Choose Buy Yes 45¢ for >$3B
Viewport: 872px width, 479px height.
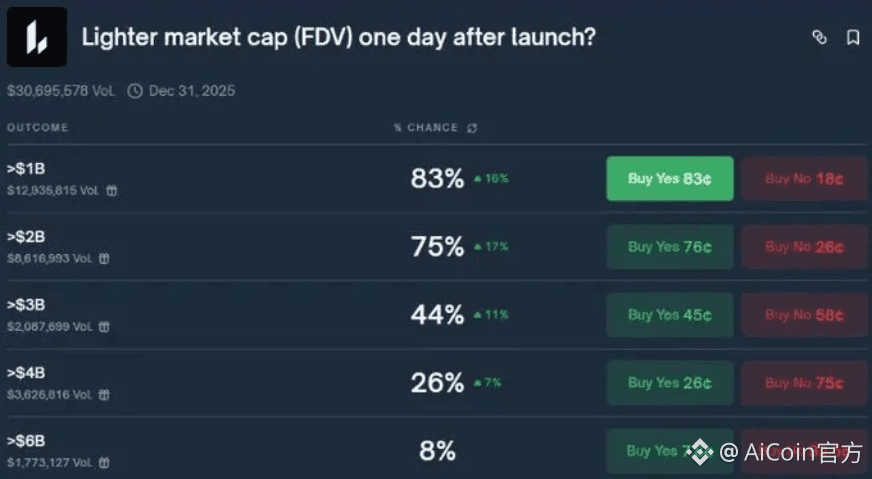669,315
